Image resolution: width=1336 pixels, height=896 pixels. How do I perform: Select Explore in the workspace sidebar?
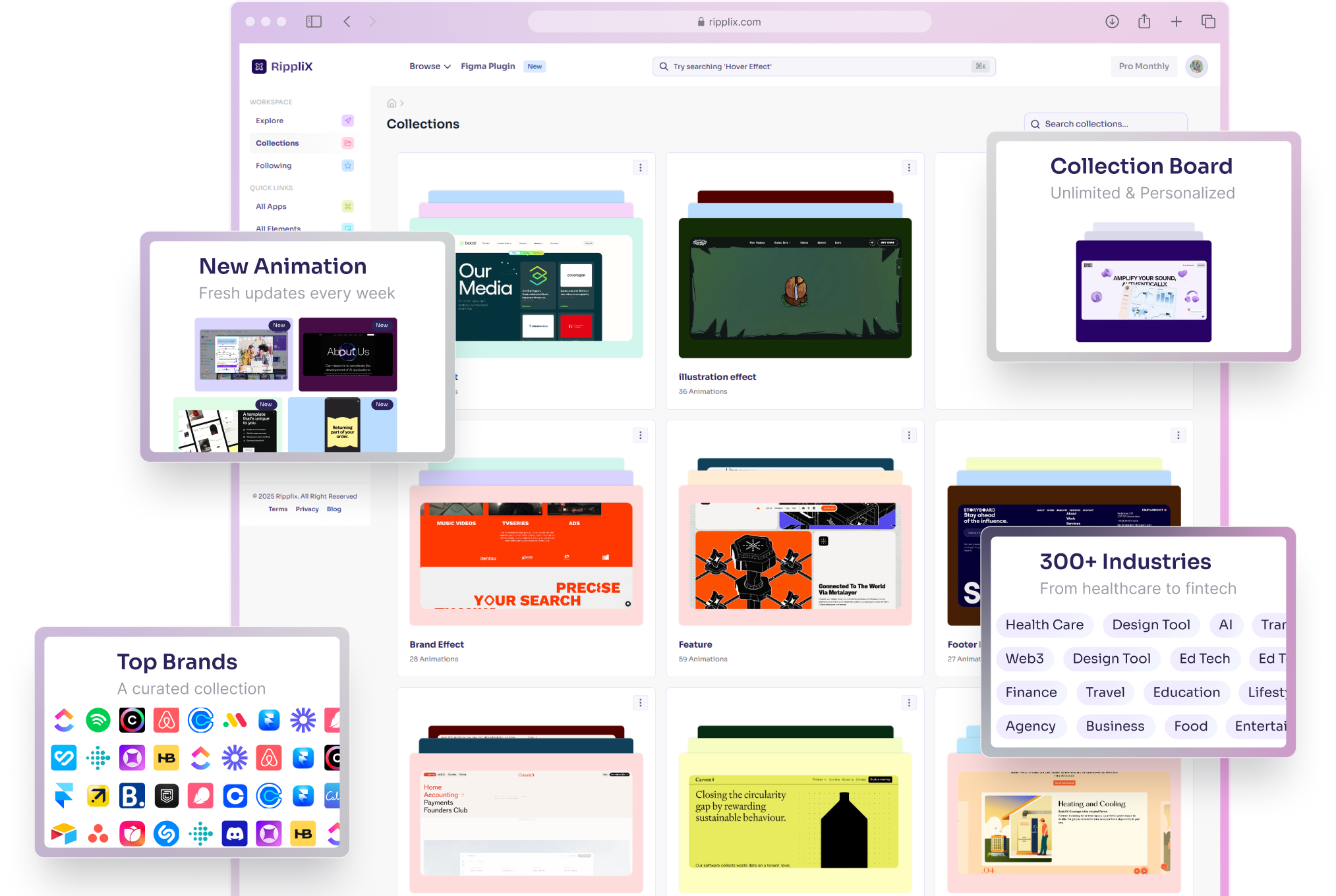pos(270,121)
